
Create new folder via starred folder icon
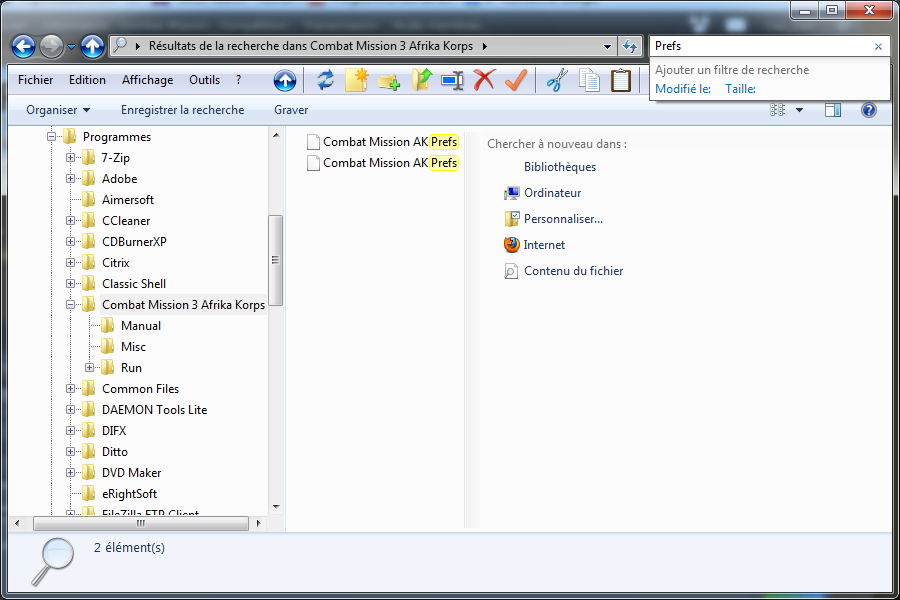coord(356,80)
